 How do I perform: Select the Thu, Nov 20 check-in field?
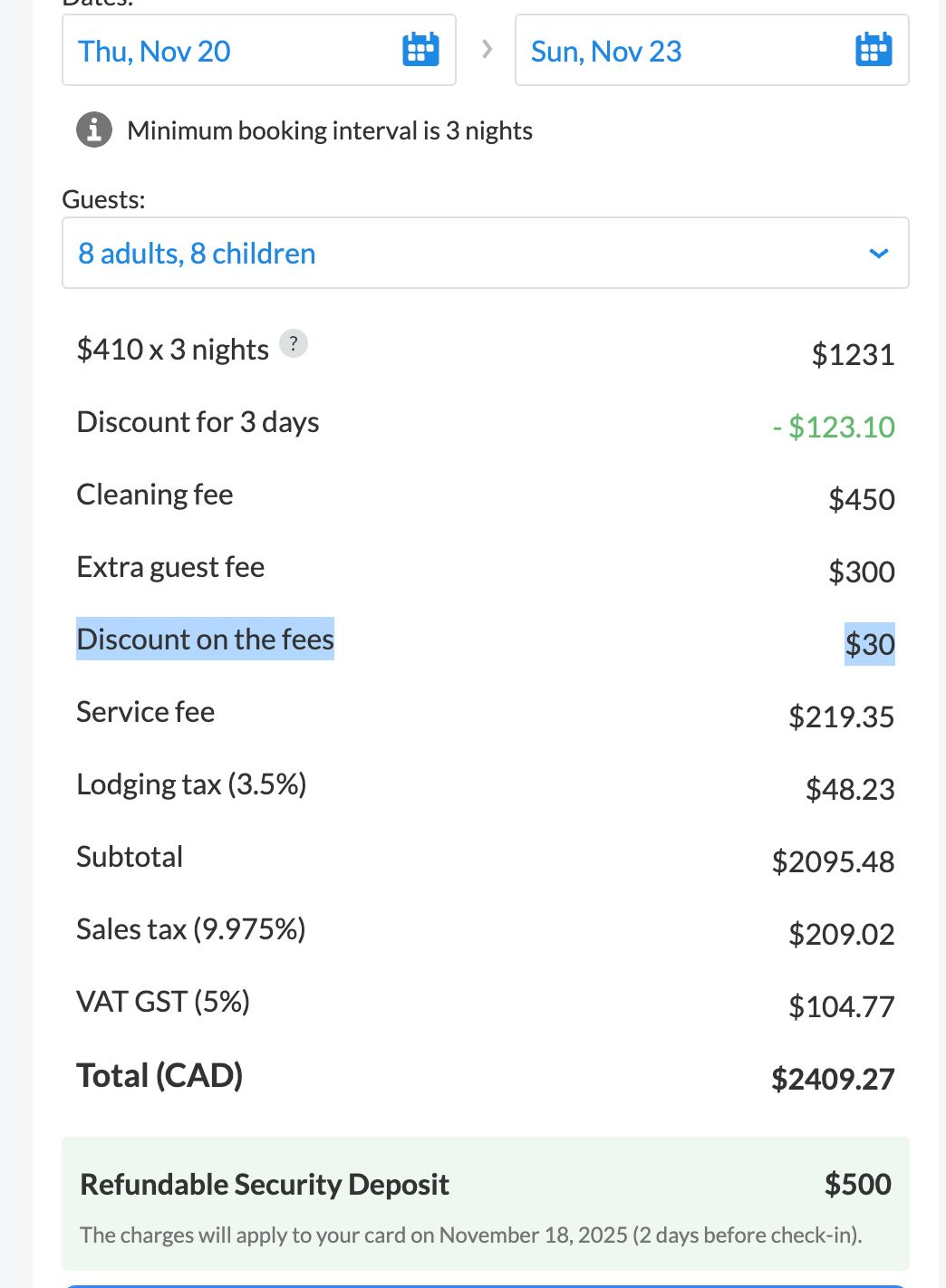click(259, 50)
